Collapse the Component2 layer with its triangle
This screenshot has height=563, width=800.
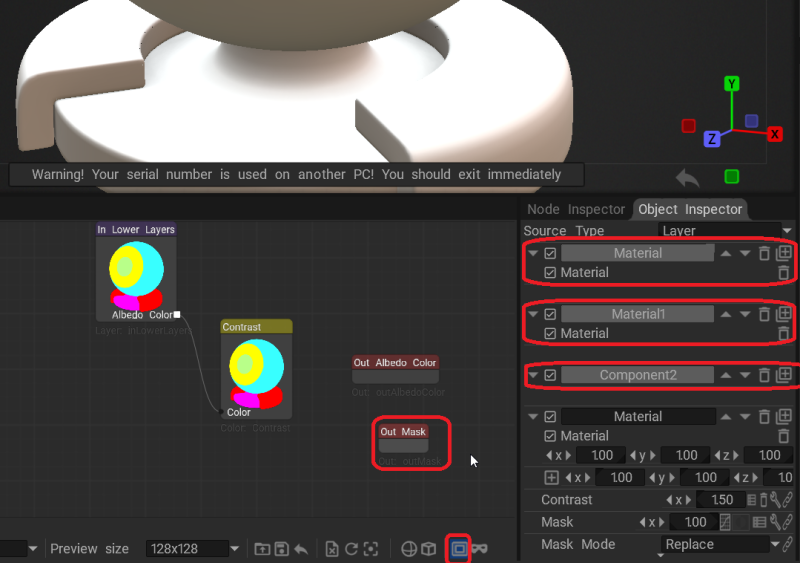tap(533, 375)
